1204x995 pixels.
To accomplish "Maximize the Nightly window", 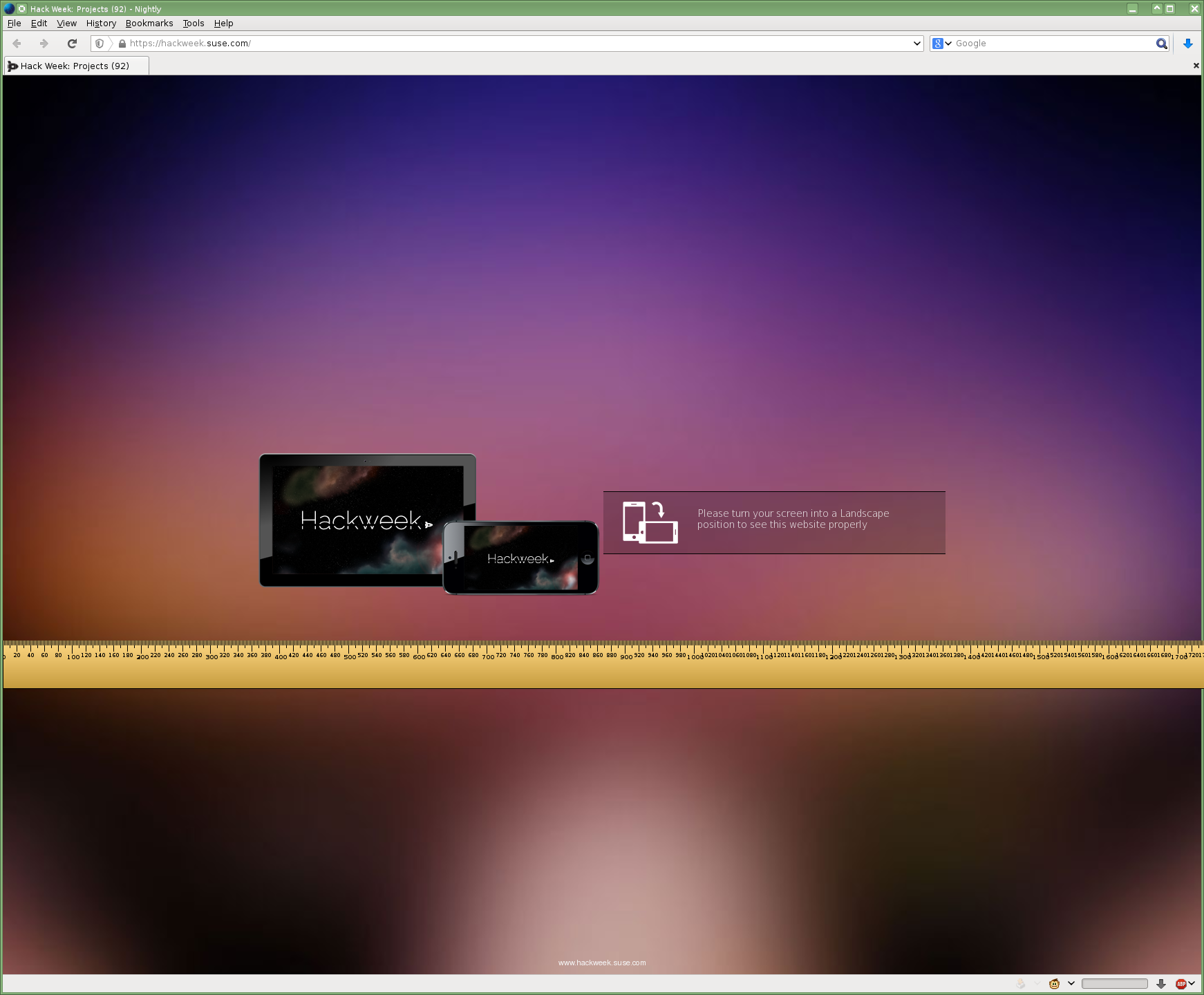I will pos(1170,9).
